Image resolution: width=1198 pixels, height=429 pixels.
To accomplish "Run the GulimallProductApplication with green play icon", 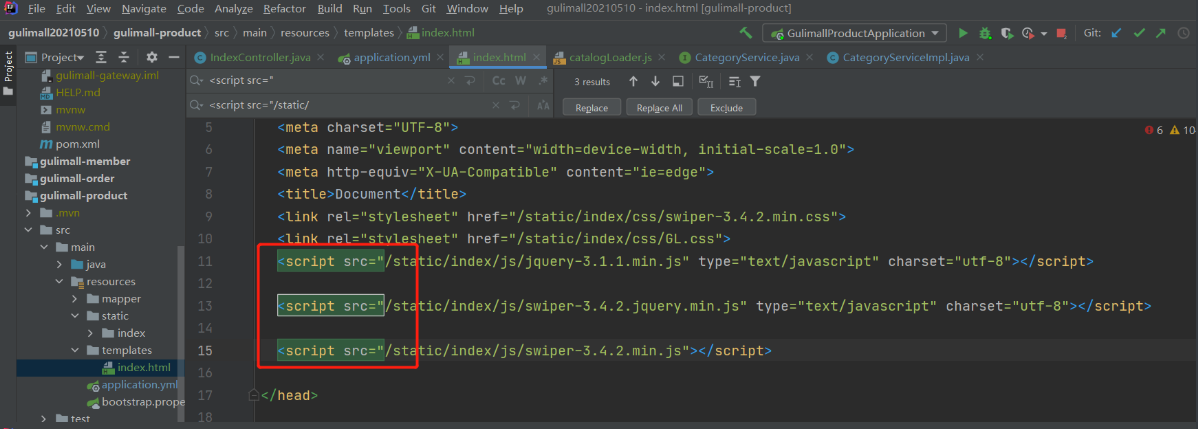I will [964, 33].
